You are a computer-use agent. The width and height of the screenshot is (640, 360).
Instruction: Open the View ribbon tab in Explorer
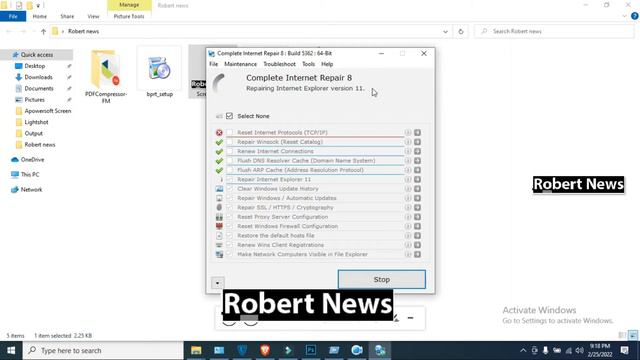tap(93, 16)
